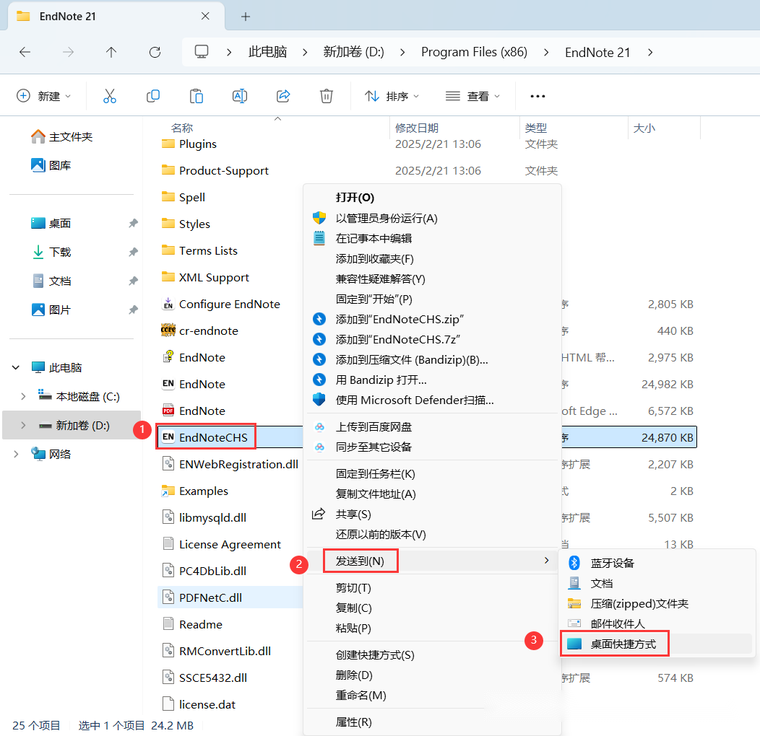Open the 新建 dropdown menu
760x736 pixels.
click(44, 96)
